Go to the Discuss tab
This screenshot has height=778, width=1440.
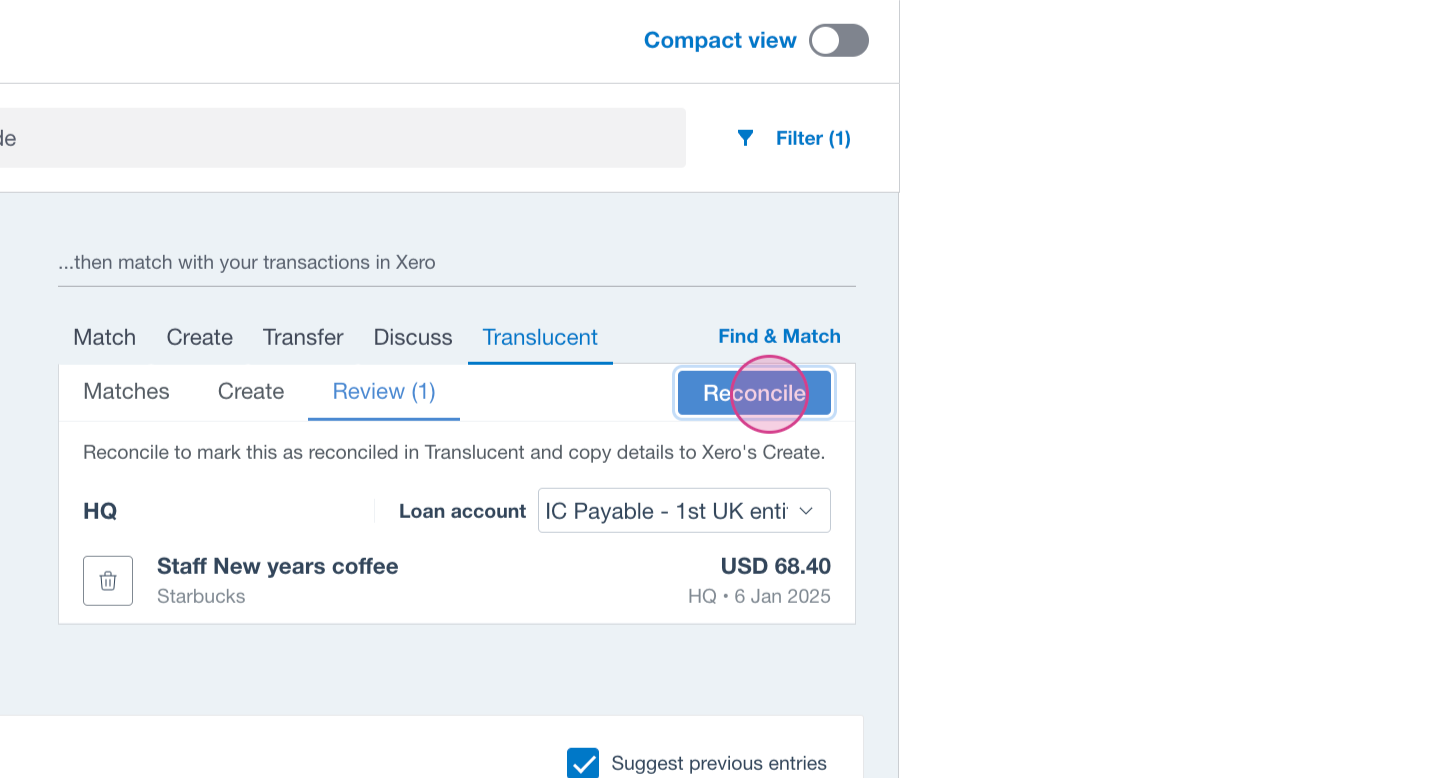413,337
